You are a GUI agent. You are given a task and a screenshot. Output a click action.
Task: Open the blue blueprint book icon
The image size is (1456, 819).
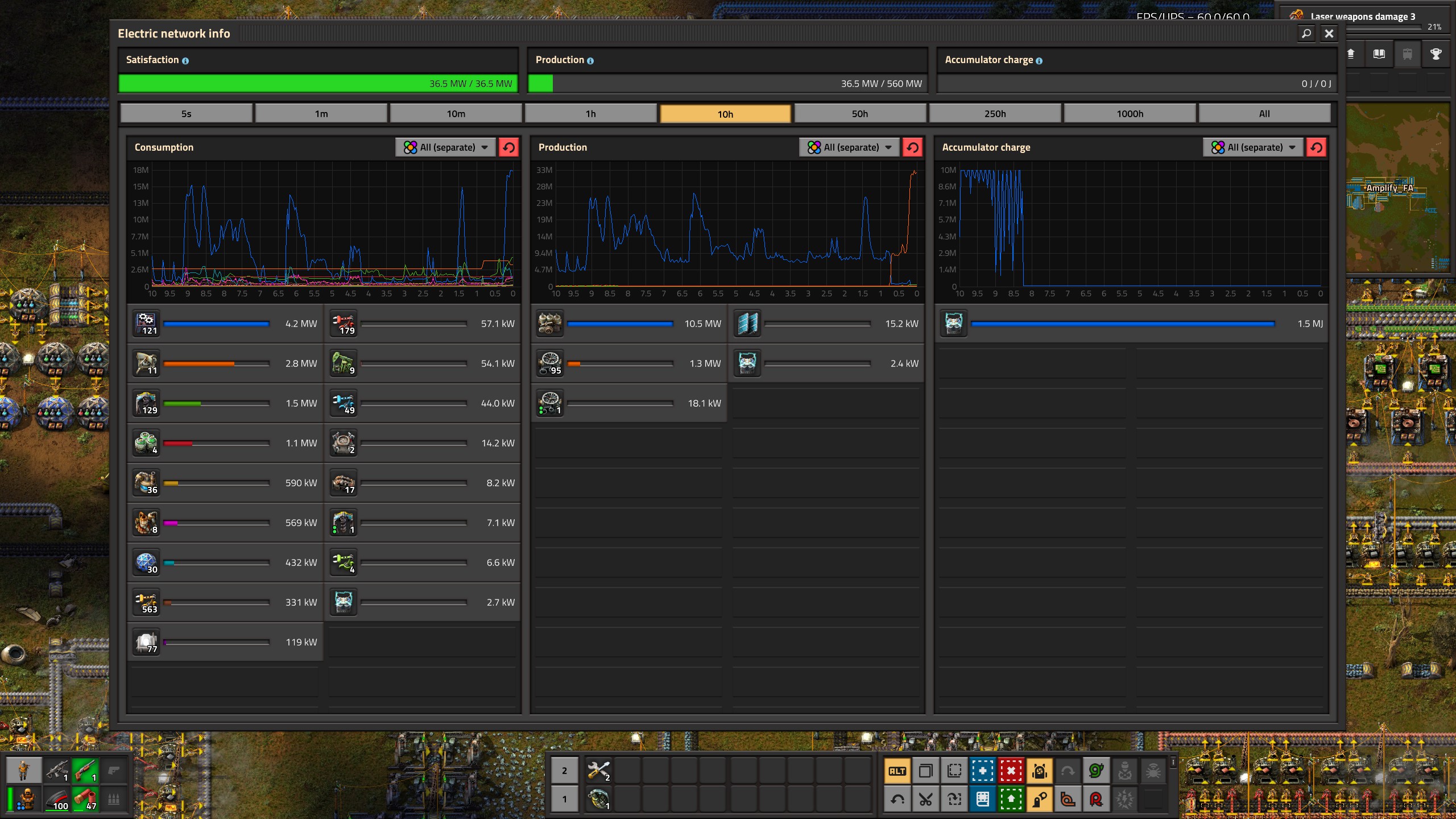tap(983, 800)
